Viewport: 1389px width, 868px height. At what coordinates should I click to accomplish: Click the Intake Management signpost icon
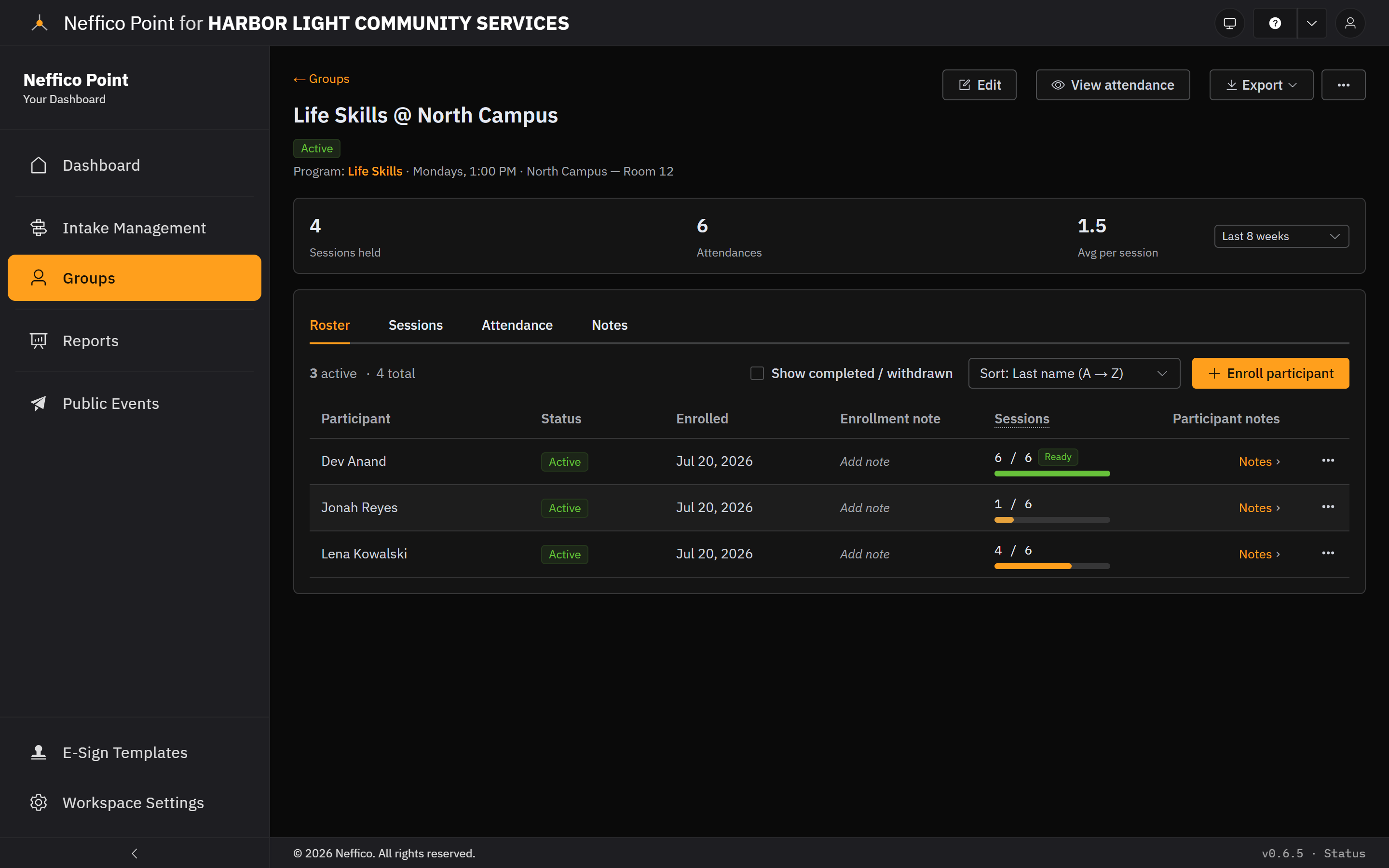coord(39,228)
